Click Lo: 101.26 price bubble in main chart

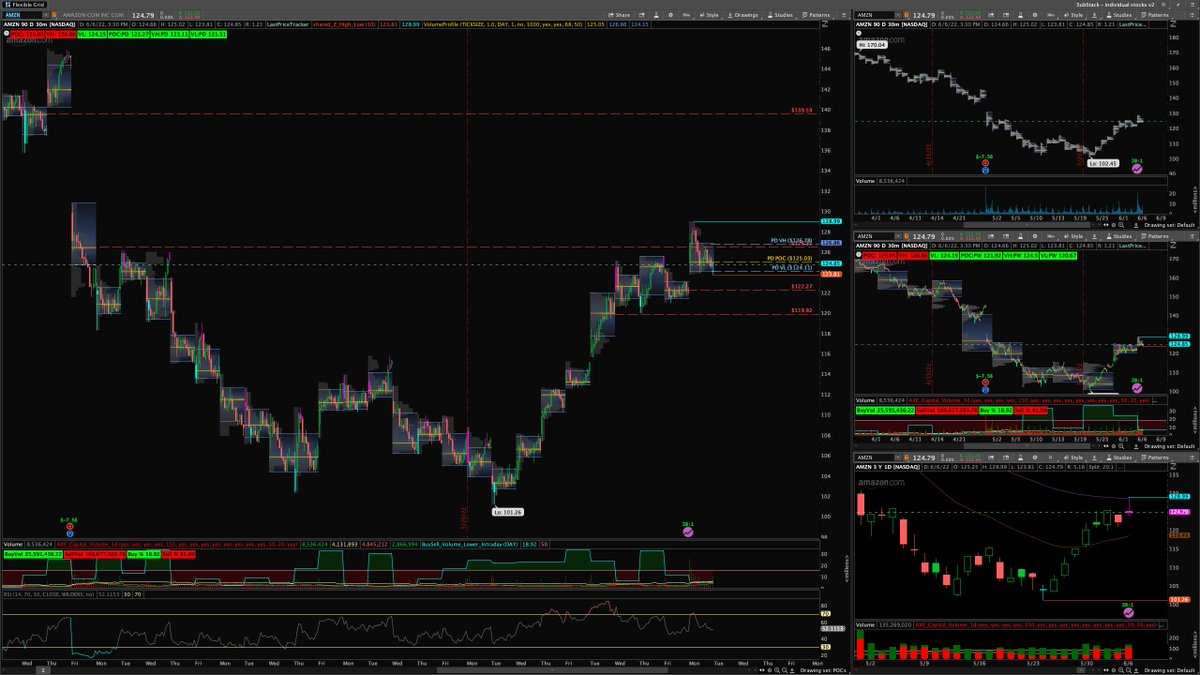507,511
